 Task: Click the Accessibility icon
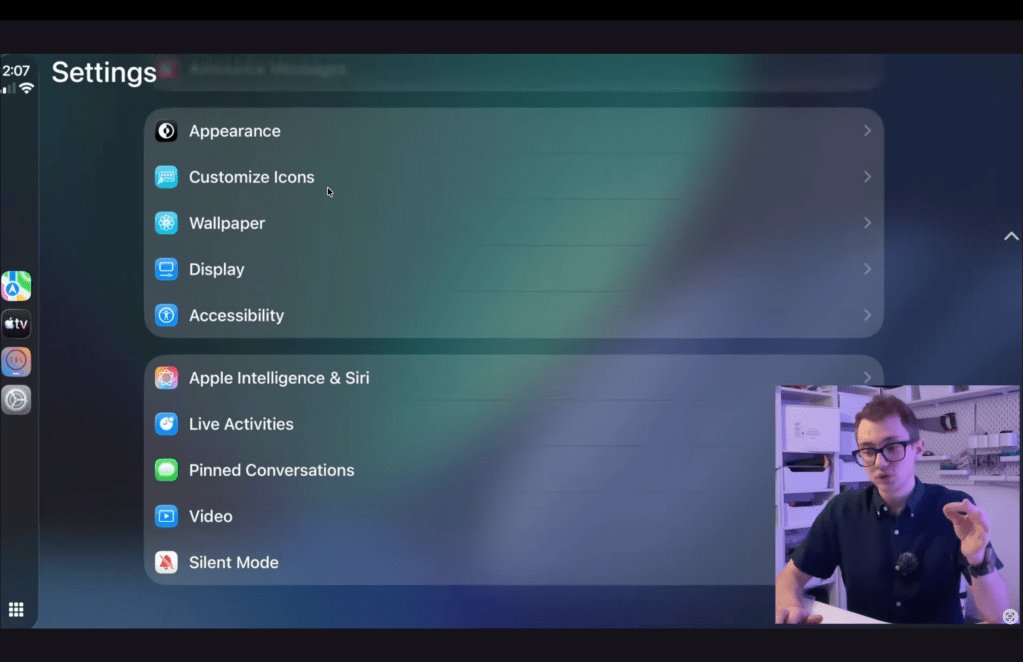(x=166, y=315)
